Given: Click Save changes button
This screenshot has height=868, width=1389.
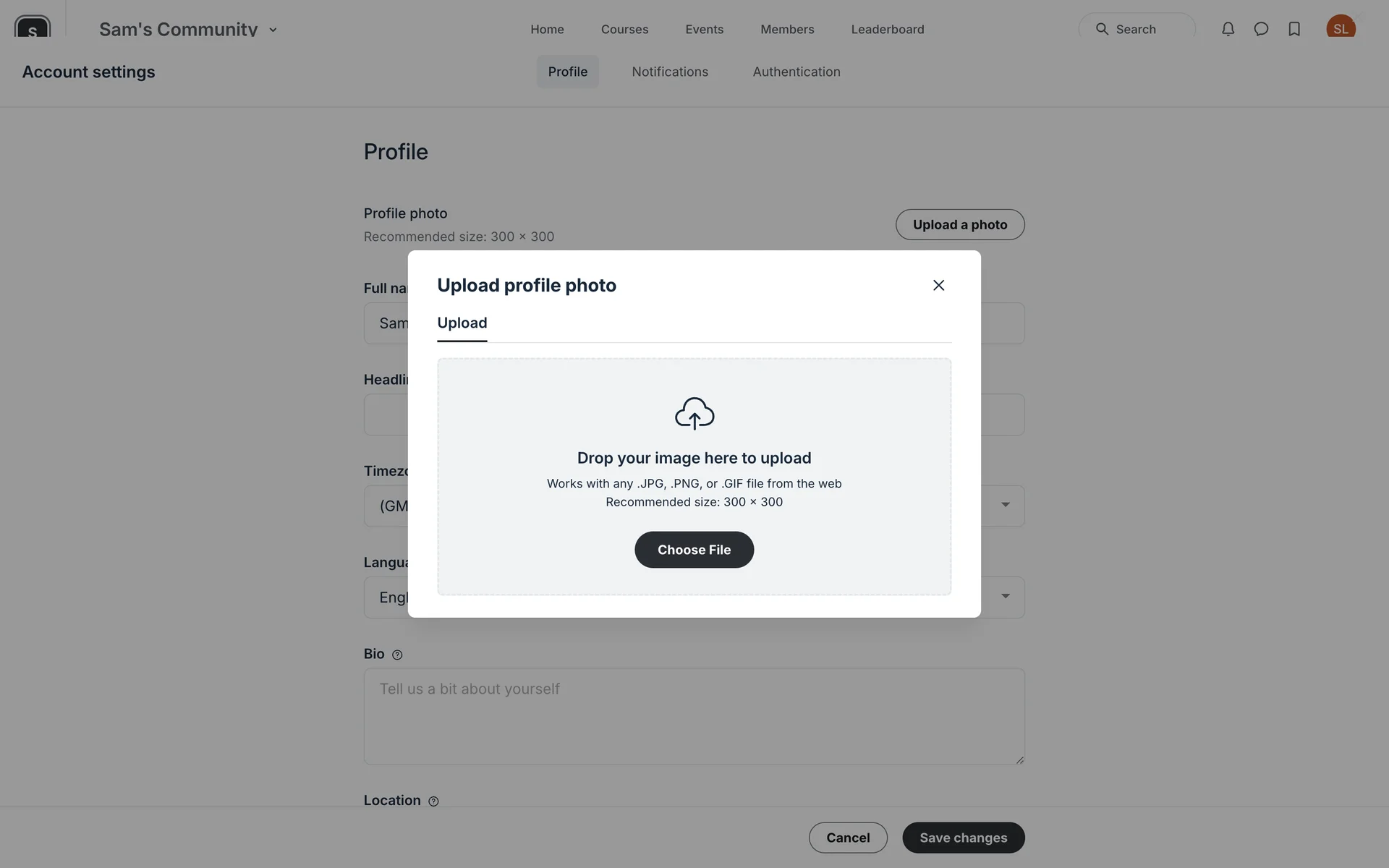Looking at the screenshot, I should 963,838.
